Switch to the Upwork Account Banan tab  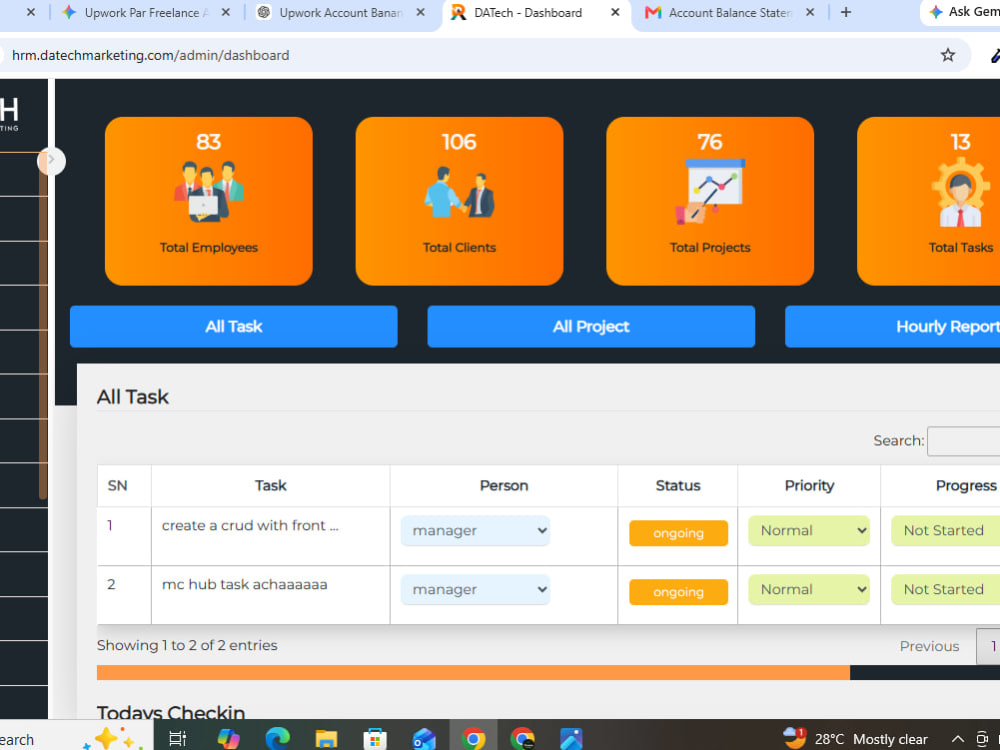[x=340, y=12]
